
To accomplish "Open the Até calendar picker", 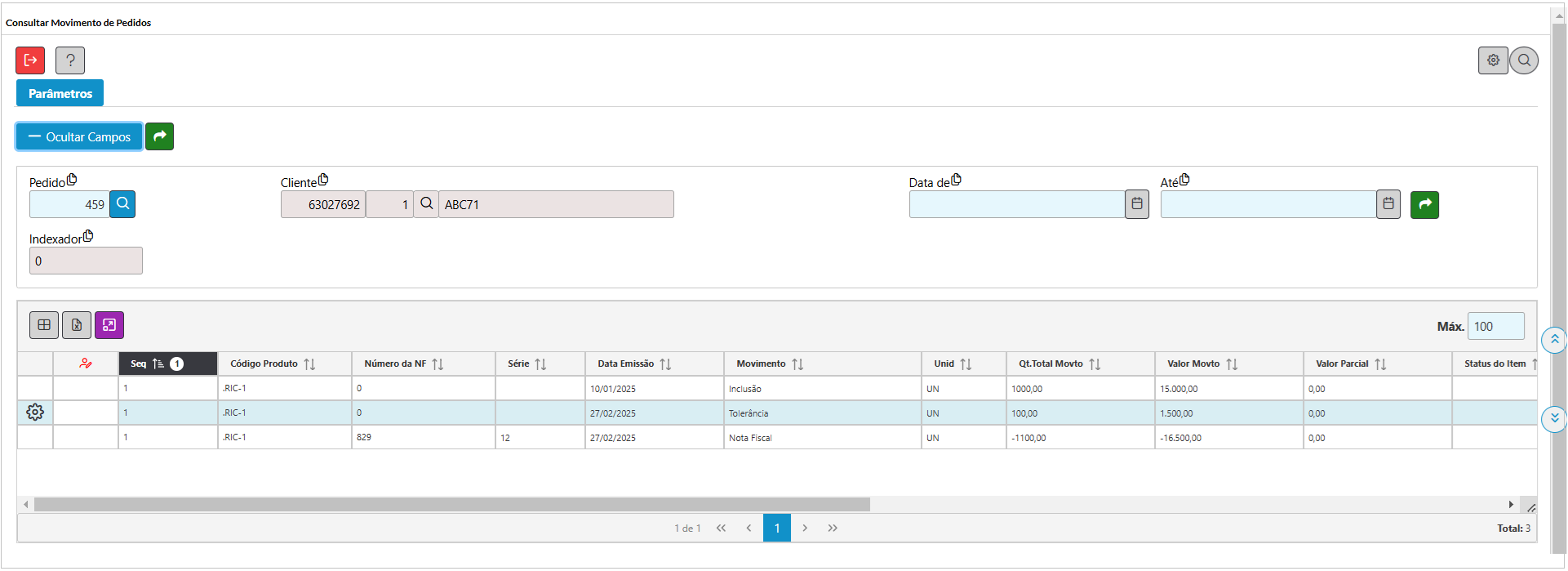I will coord(1388,204).
